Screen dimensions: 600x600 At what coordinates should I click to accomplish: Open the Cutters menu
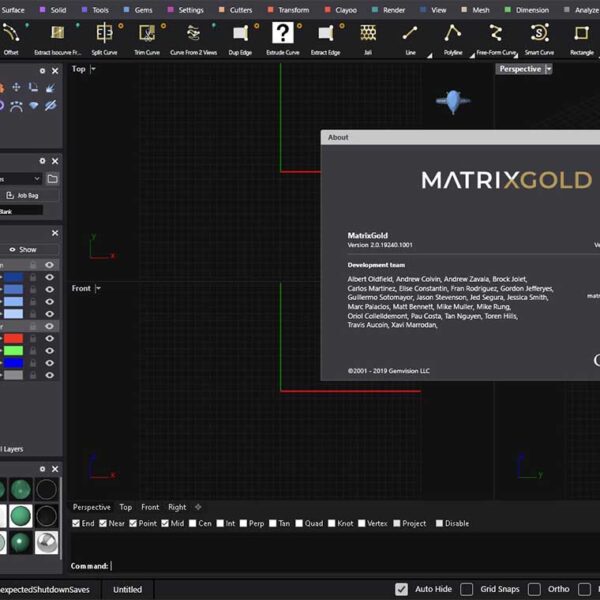coord(235,10)
